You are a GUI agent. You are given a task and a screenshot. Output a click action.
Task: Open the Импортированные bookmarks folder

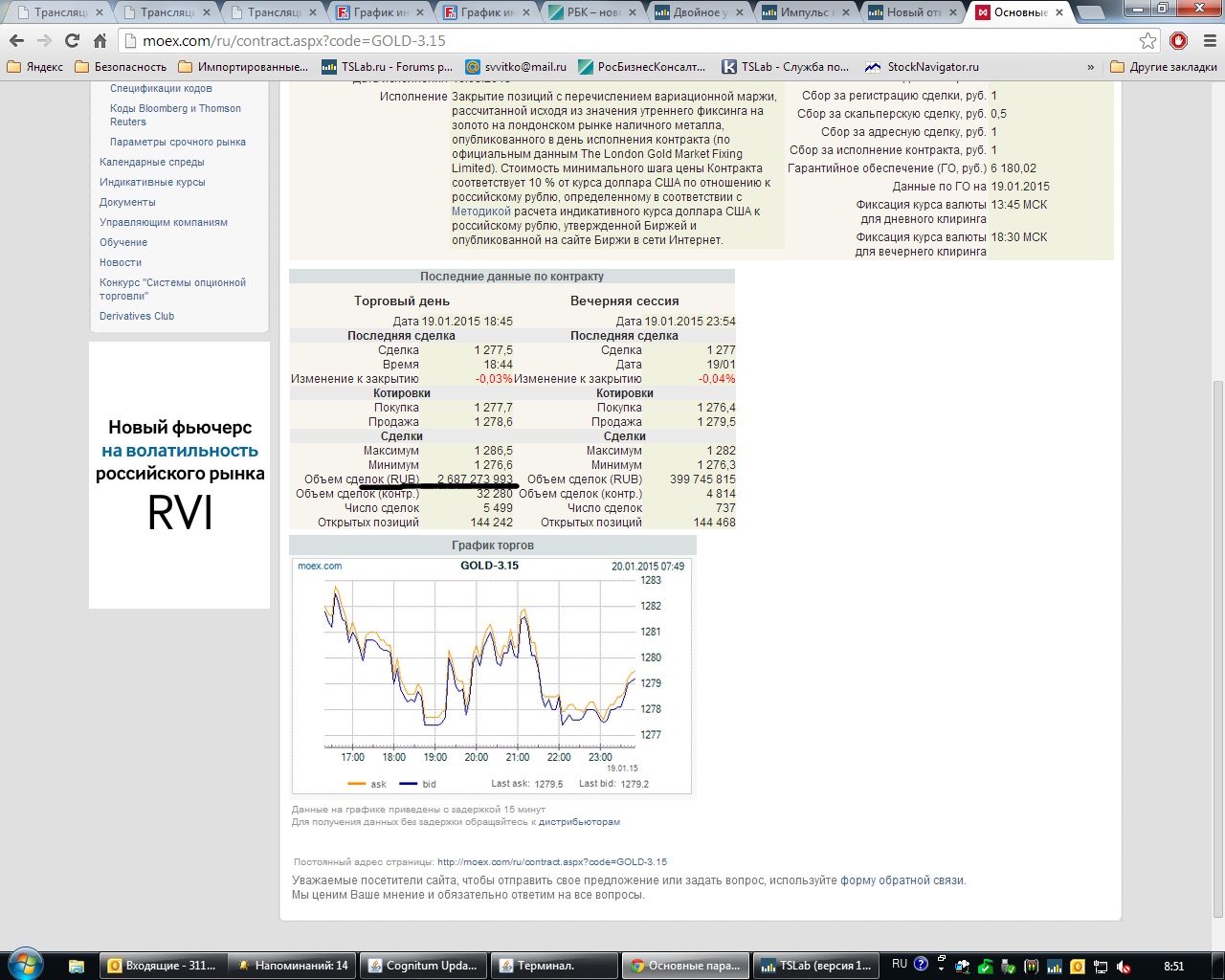tap(243, 67)
